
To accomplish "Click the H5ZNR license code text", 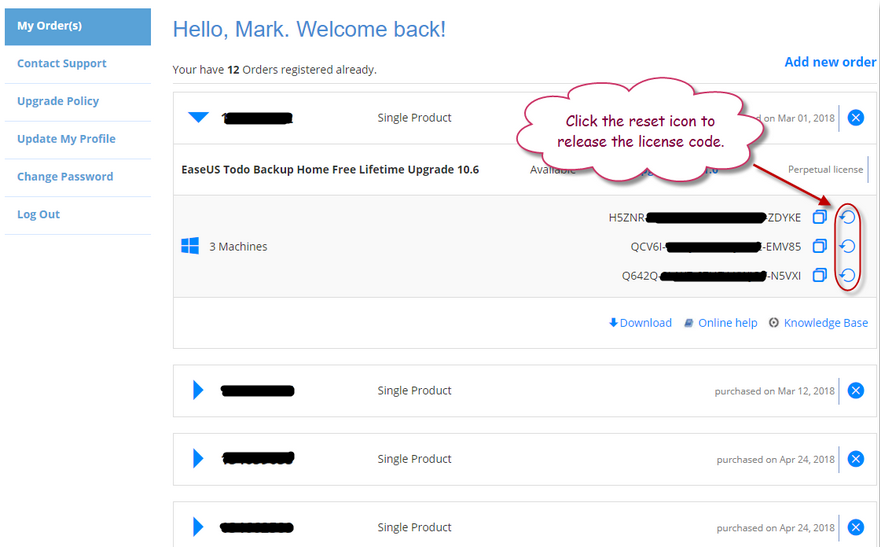I will point(704,218).
